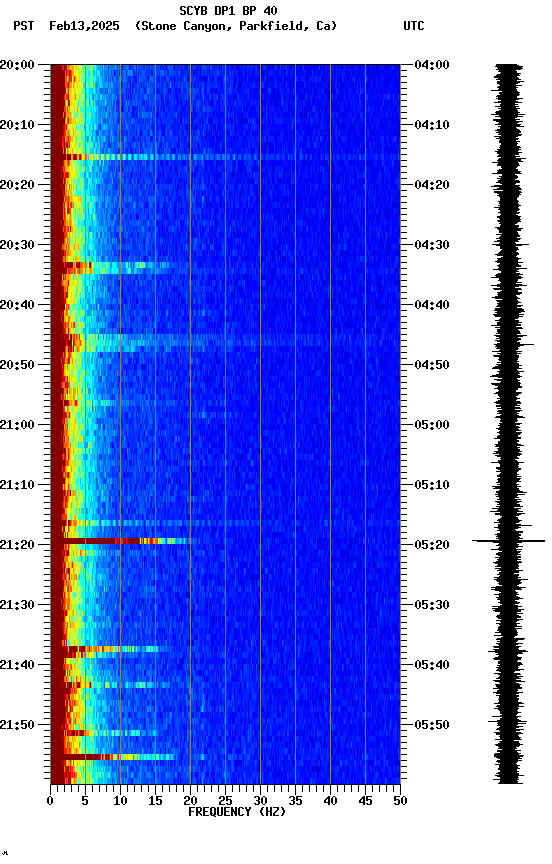Click the PST time label 20:50
The height and width of the screenshot is (864, 552).
pos(17,365)
